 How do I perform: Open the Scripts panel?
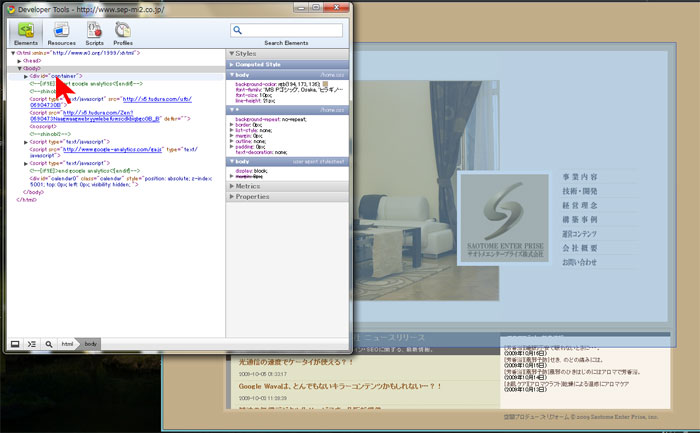(94, 33)
